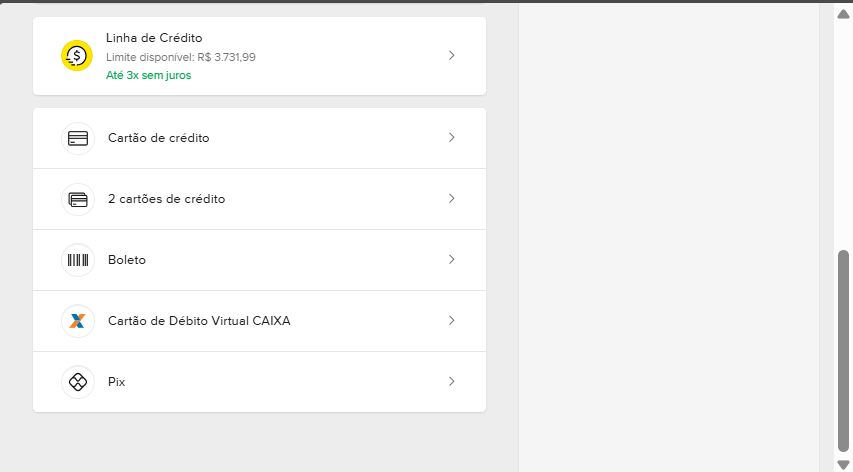The height and width of the screenshot is (472, 853).
Task: Open chevron for Cartão de Débito Virtual CAIXA
Action: coord(452,321)
